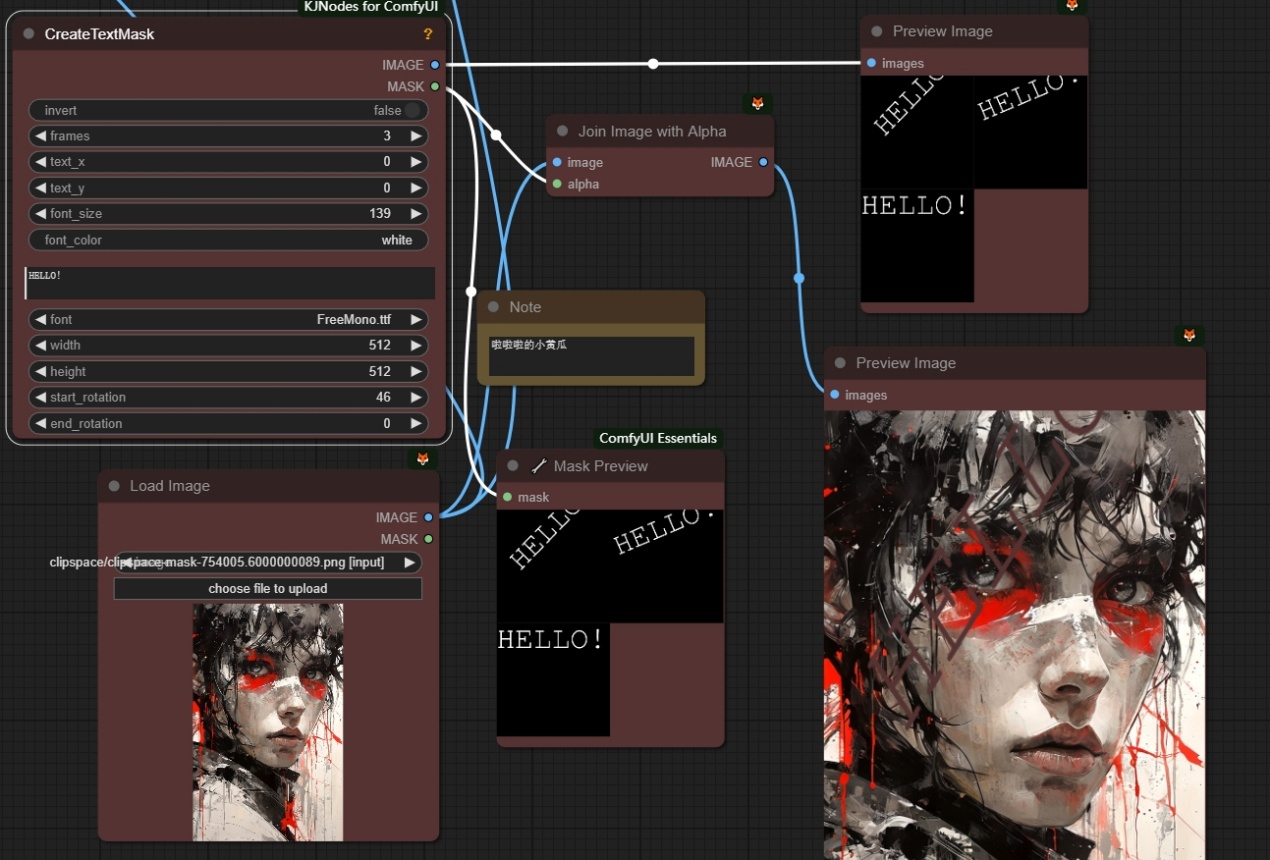Viewport: 1270px width, 860px height.
Task: Toggle the invert switch in CreateTextMask
Action: click(411, 110)
